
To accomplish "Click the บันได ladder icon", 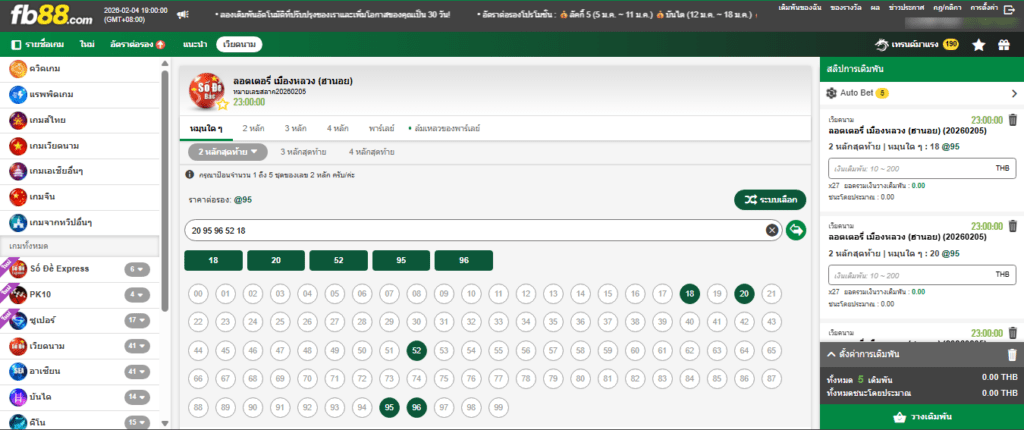I will [18, 397].
